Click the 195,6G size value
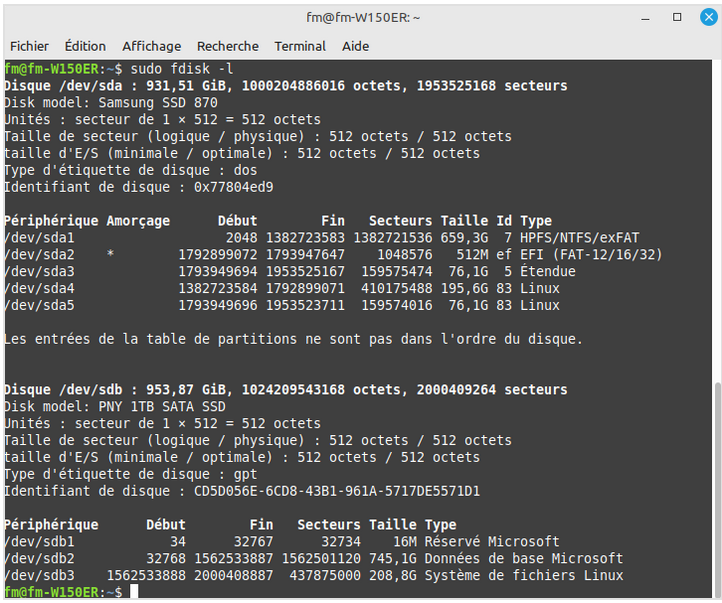Viewport: 722px width, 603px height. pos(464,289)
